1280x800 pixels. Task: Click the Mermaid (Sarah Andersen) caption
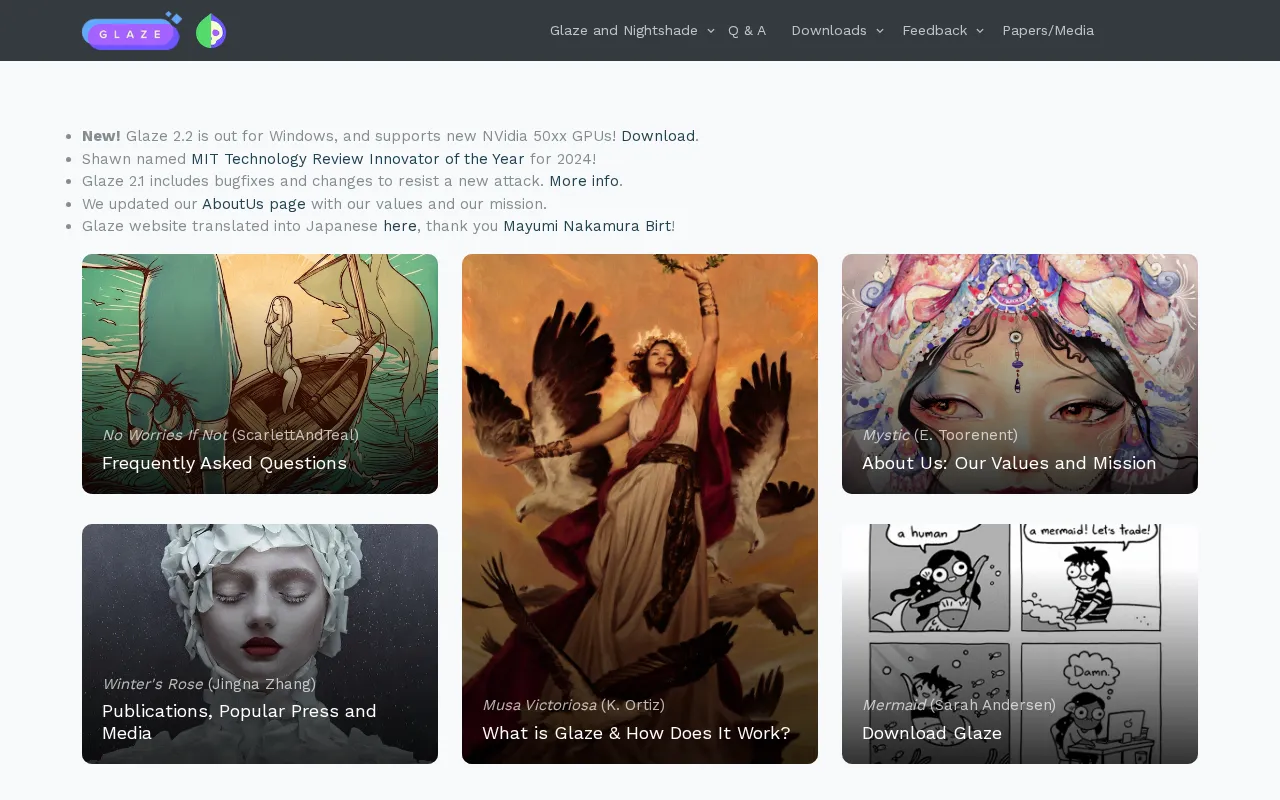coord(959,705)
